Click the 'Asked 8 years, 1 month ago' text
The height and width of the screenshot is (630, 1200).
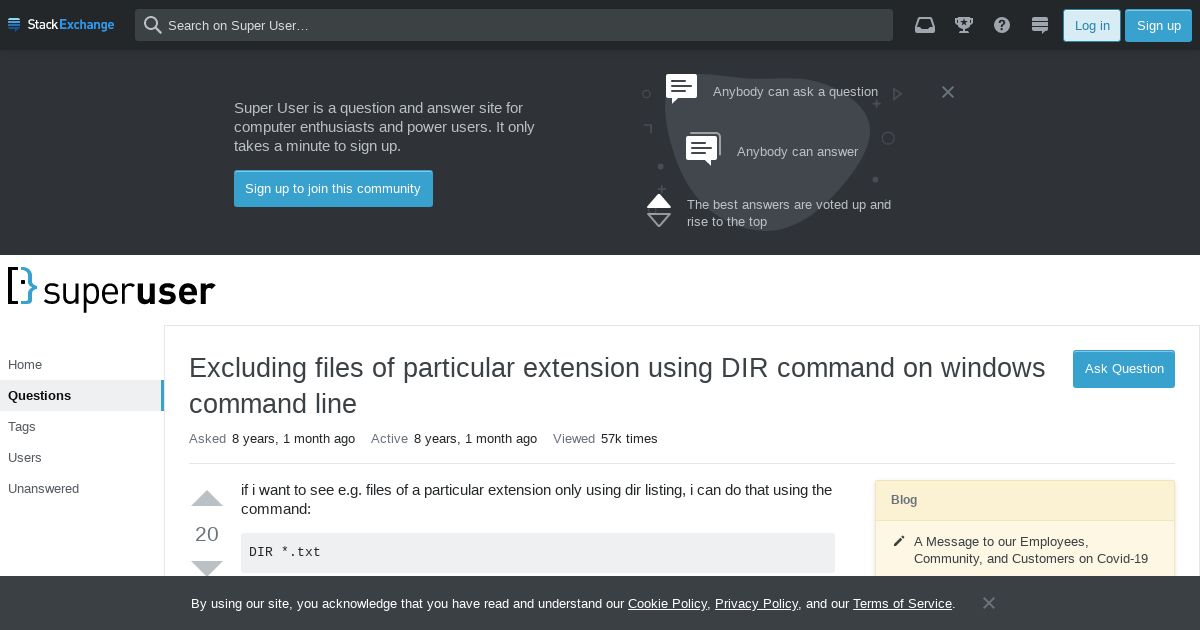click(272, 439)
